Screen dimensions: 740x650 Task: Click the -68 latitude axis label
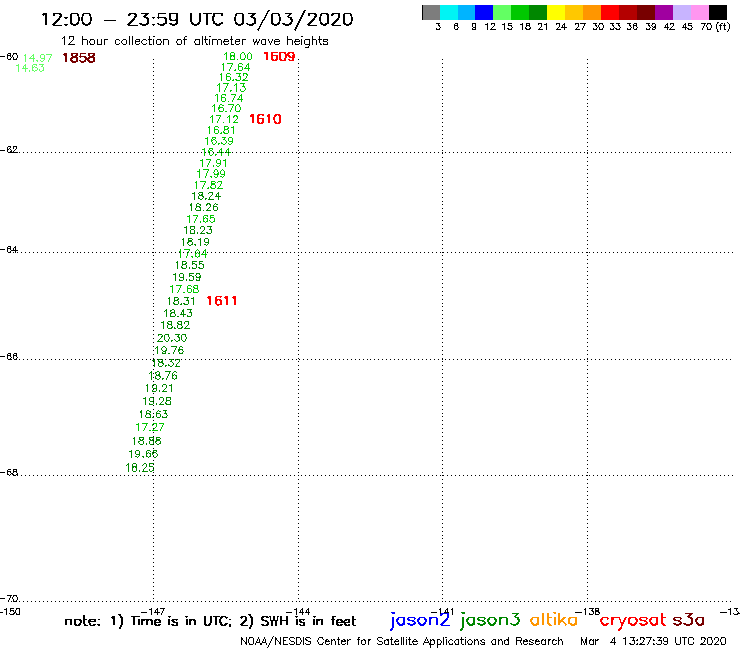tap(9, 473)
